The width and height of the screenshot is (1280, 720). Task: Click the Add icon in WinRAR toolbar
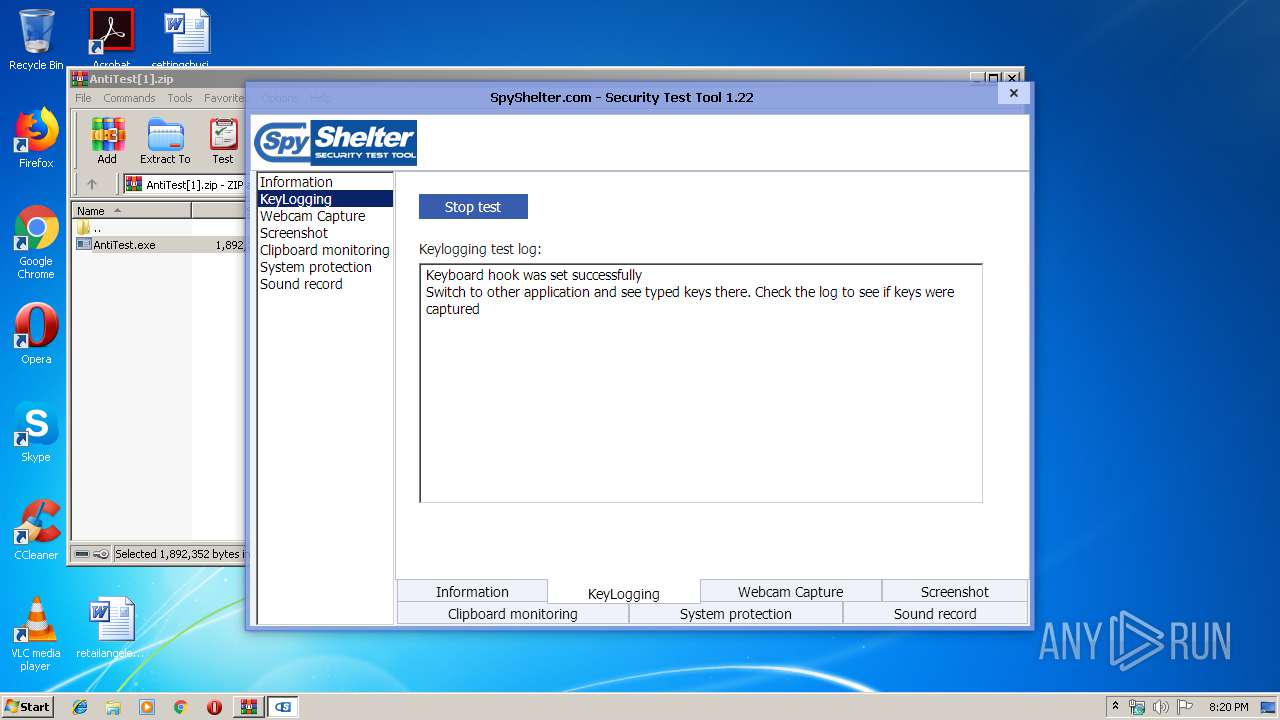point(107,141)
